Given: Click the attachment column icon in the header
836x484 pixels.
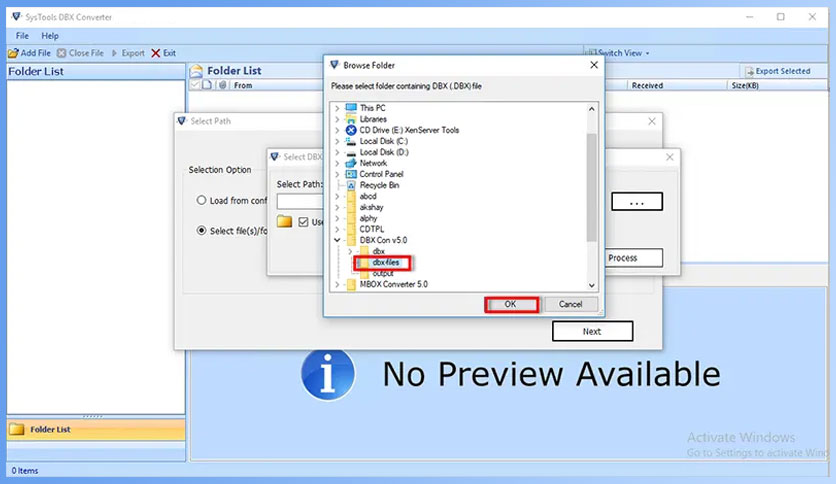Looking at the screenshot, I should click(x=223, y=85).
